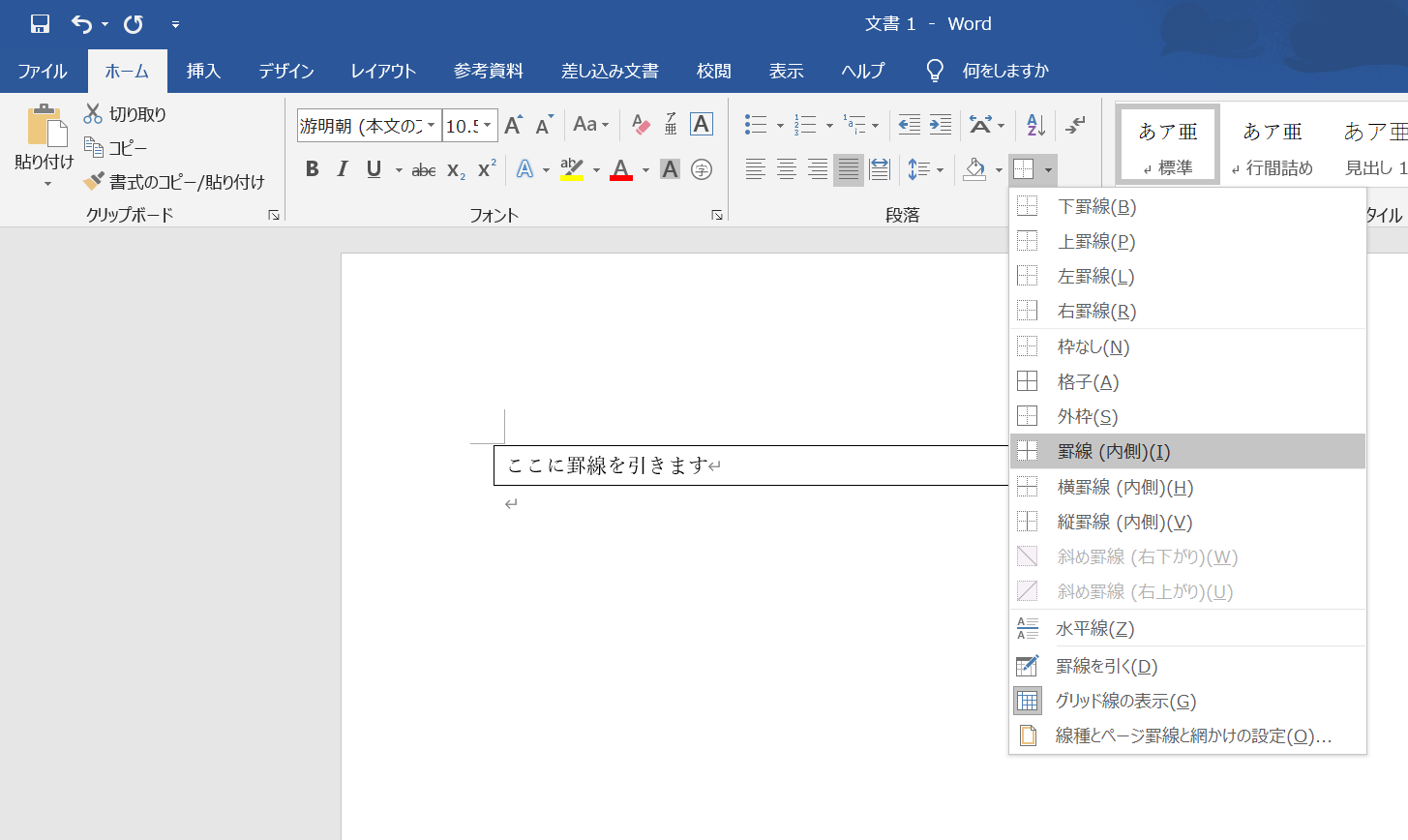The width and height of the screenshot is (1408, 840).
Task: Open the Quick Access Toolbar customize arrow
Action: pyautogui.click(x=175, y=23)
